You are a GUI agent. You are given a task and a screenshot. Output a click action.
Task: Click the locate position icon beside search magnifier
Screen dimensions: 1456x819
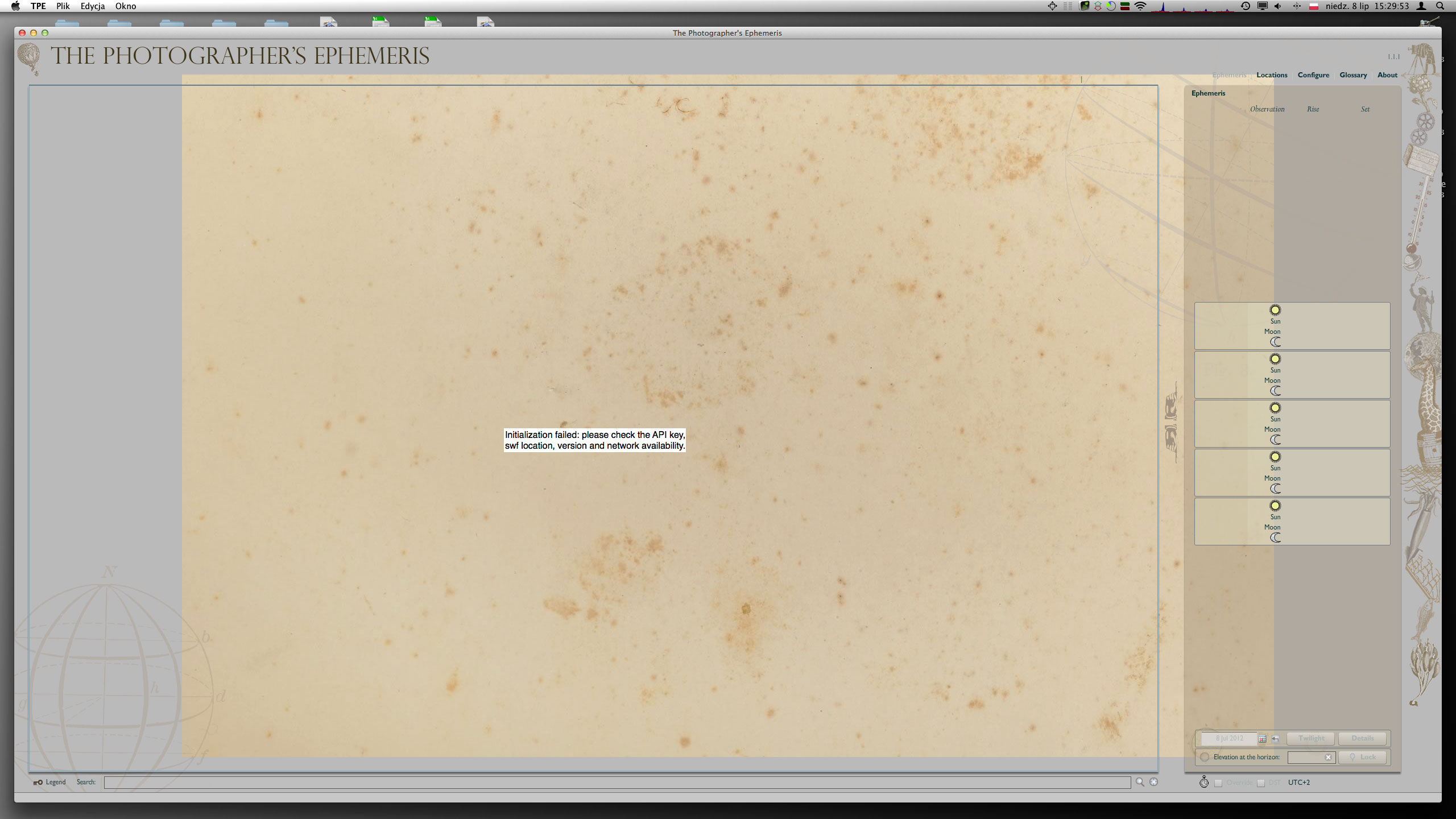pyautogui.click(x=1153, y=782)
